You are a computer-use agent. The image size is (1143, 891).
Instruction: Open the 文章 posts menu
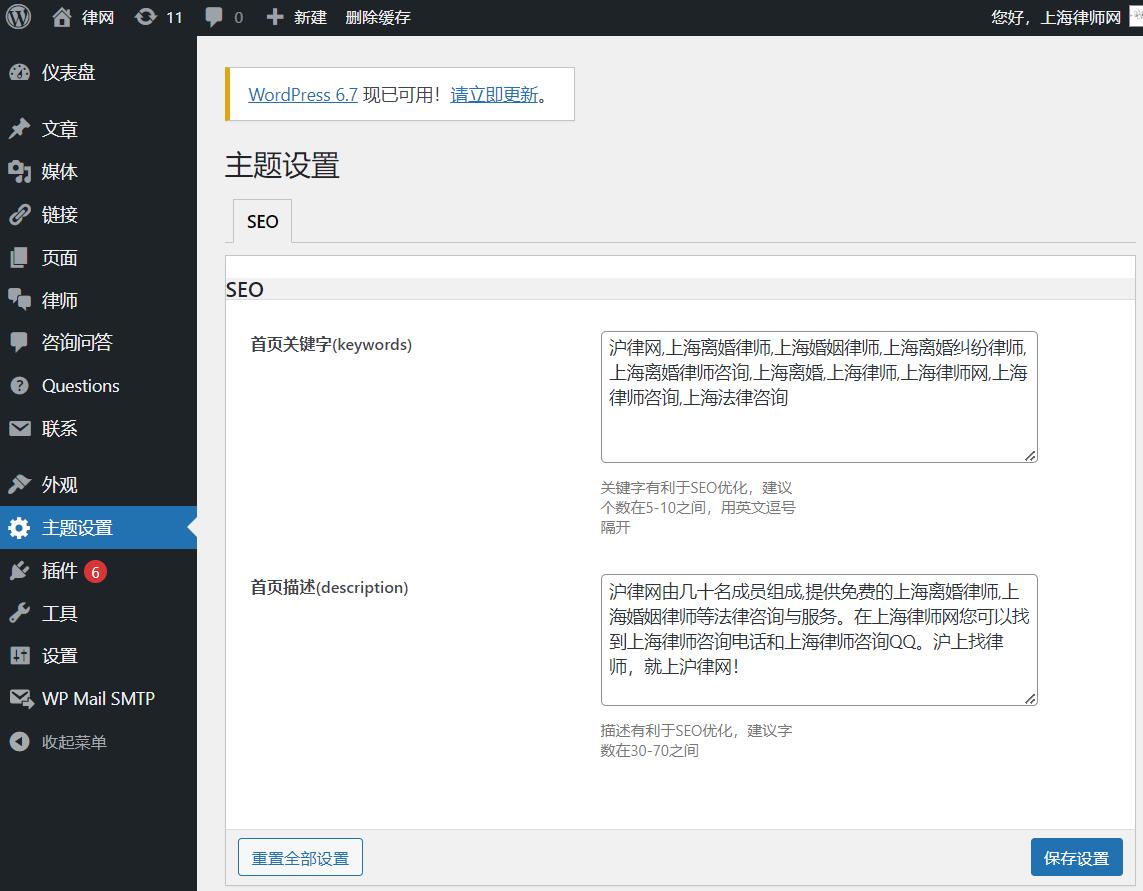click(59, 129)
